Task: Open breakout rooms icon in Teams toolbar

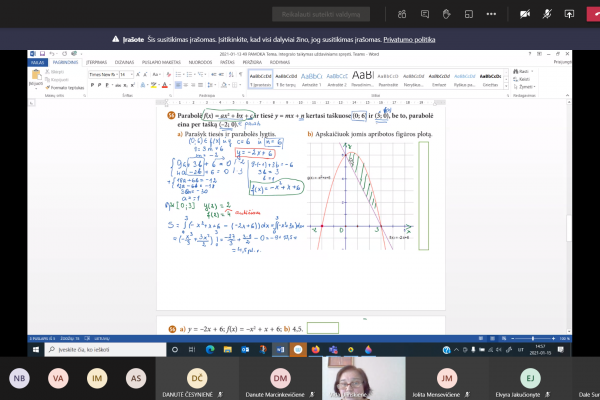Action: click(x=469, y=15)
